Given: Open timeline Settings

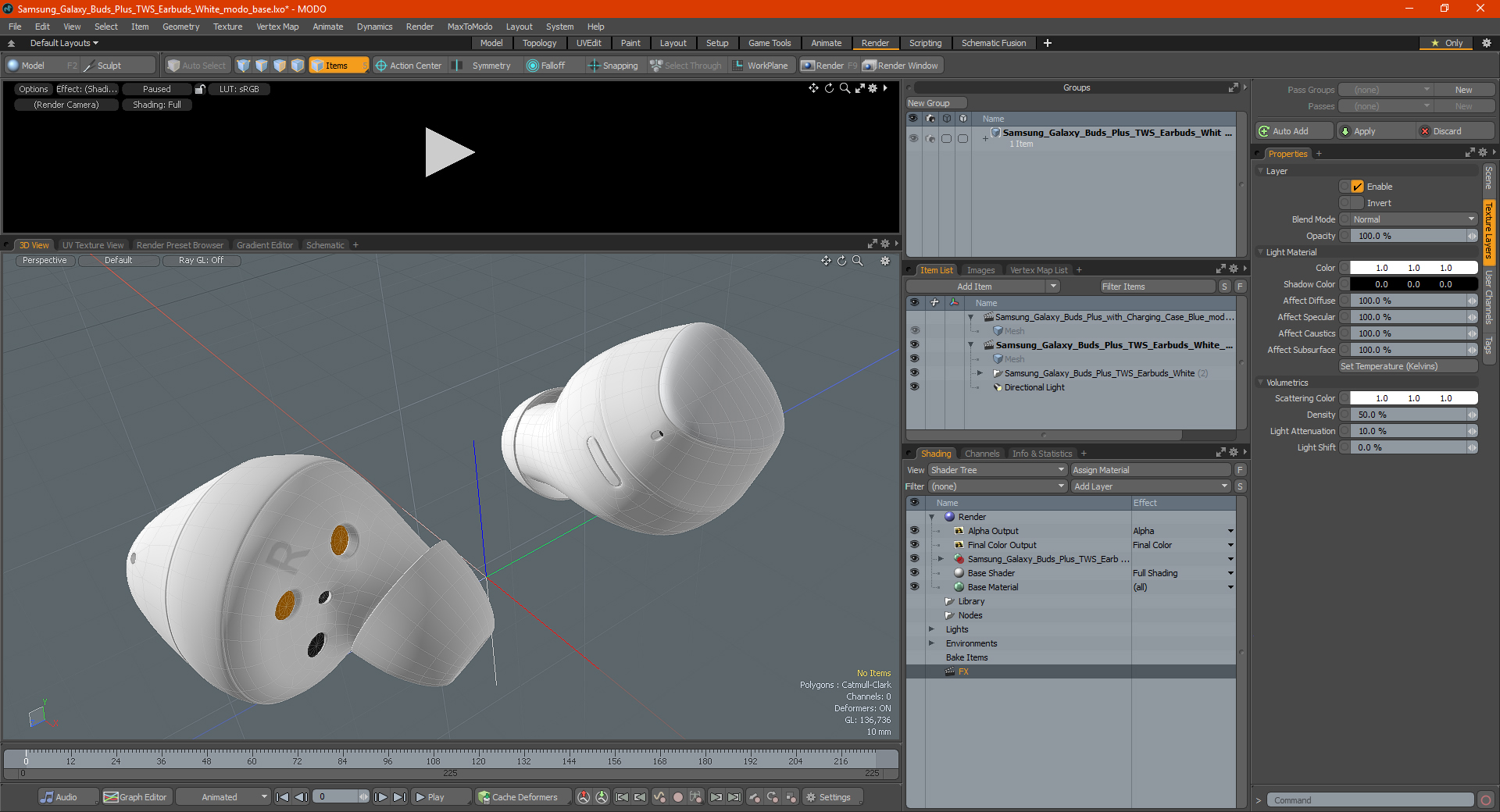Looking at the screenshot, I should (833, 797).
